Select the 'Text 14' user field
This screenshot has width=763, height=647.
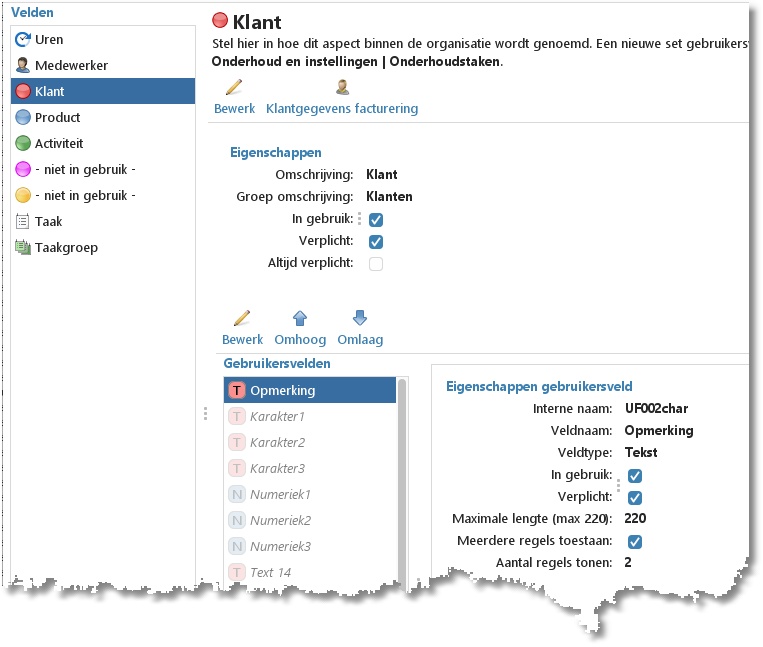click(310, 572)
